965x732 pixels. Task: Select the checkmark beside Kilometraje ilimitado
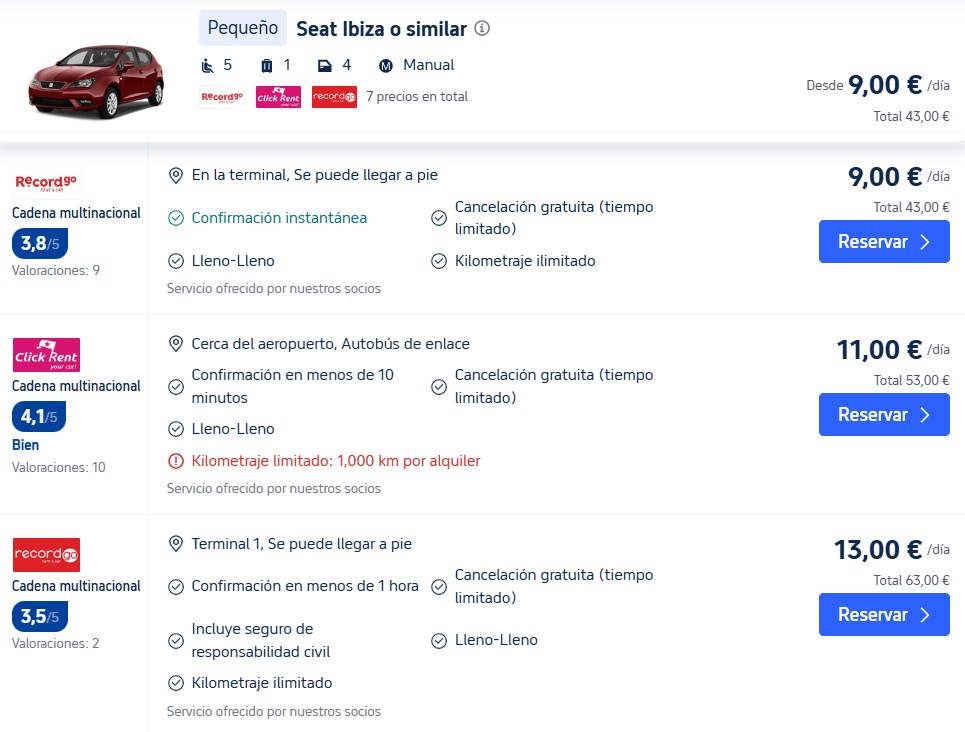[x=437, y=261]
